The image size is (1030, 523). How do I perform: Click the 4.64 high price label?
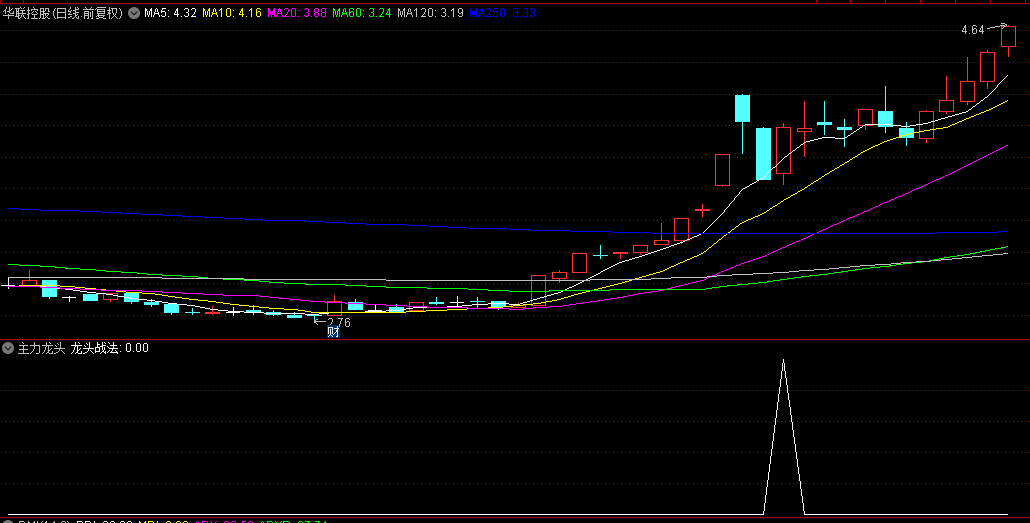(x=973, y=30)
